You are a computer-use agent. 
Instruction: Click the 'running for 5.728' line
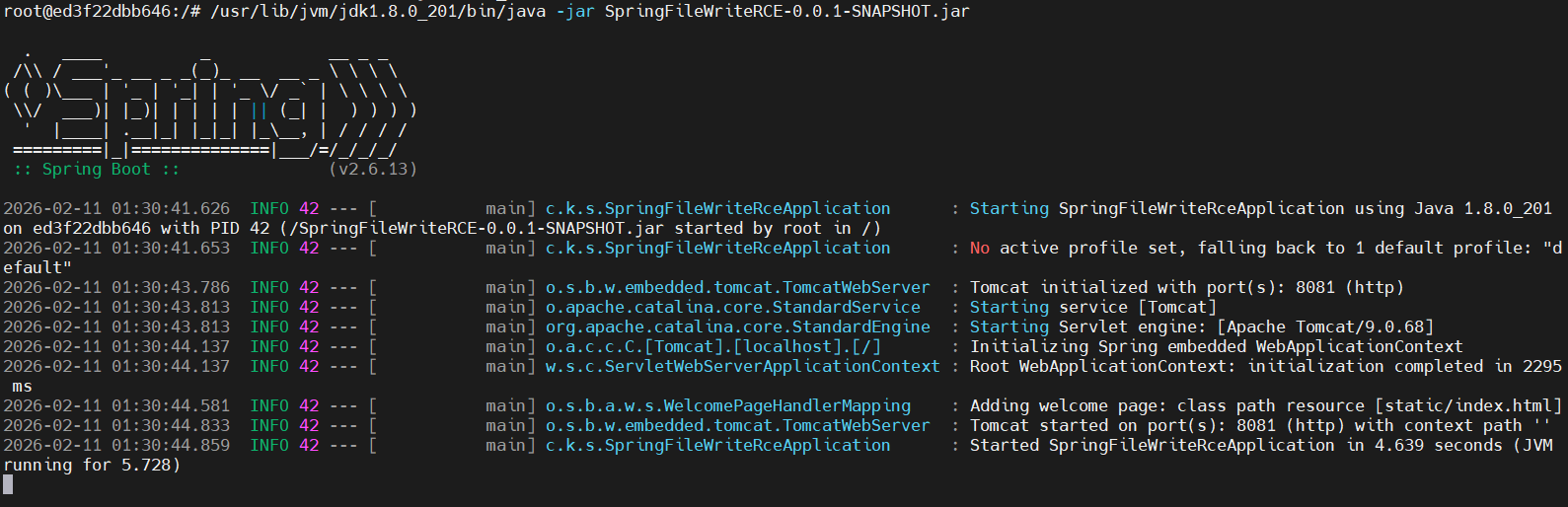92,466
